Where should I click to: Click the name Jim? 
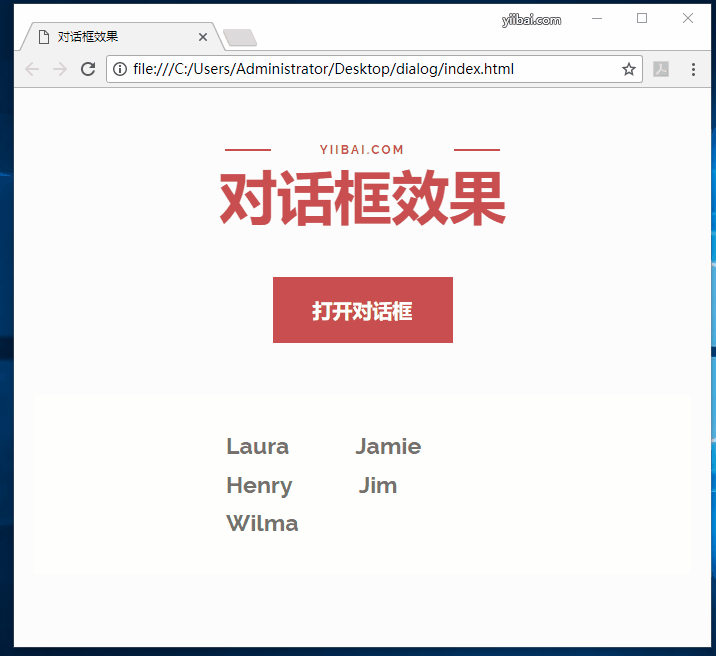(378, 486)
